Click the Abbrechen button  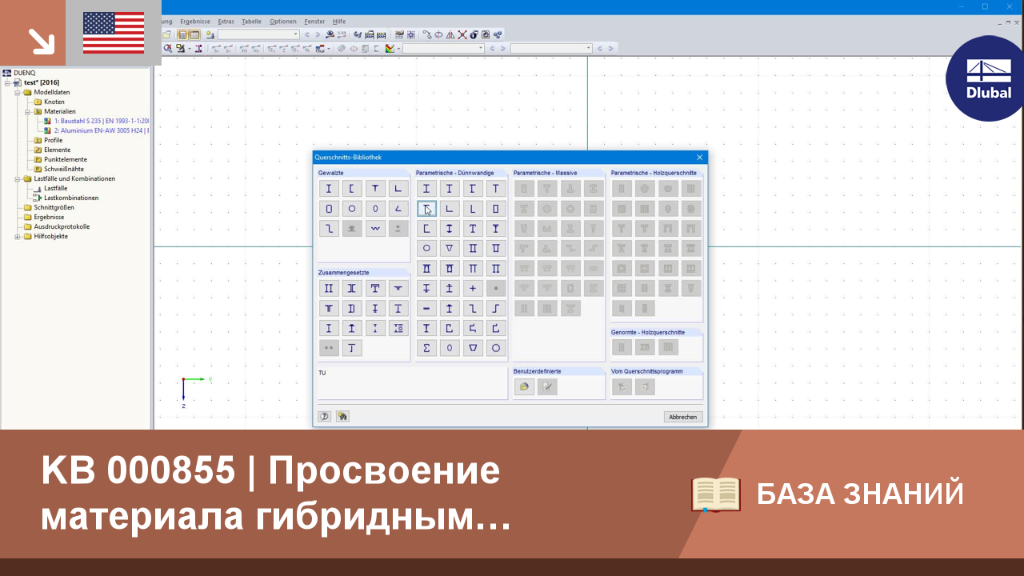682,417
